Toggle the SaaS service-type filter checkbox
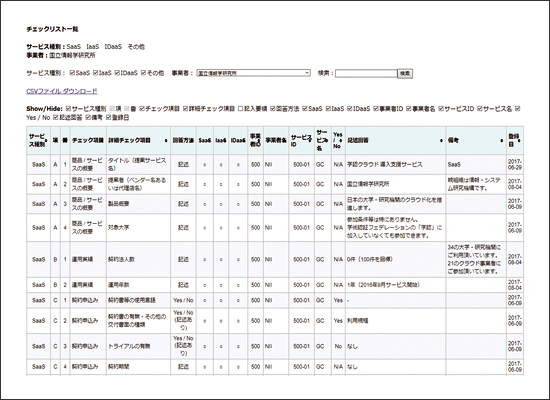550x400 pixels. pos(72,73)
